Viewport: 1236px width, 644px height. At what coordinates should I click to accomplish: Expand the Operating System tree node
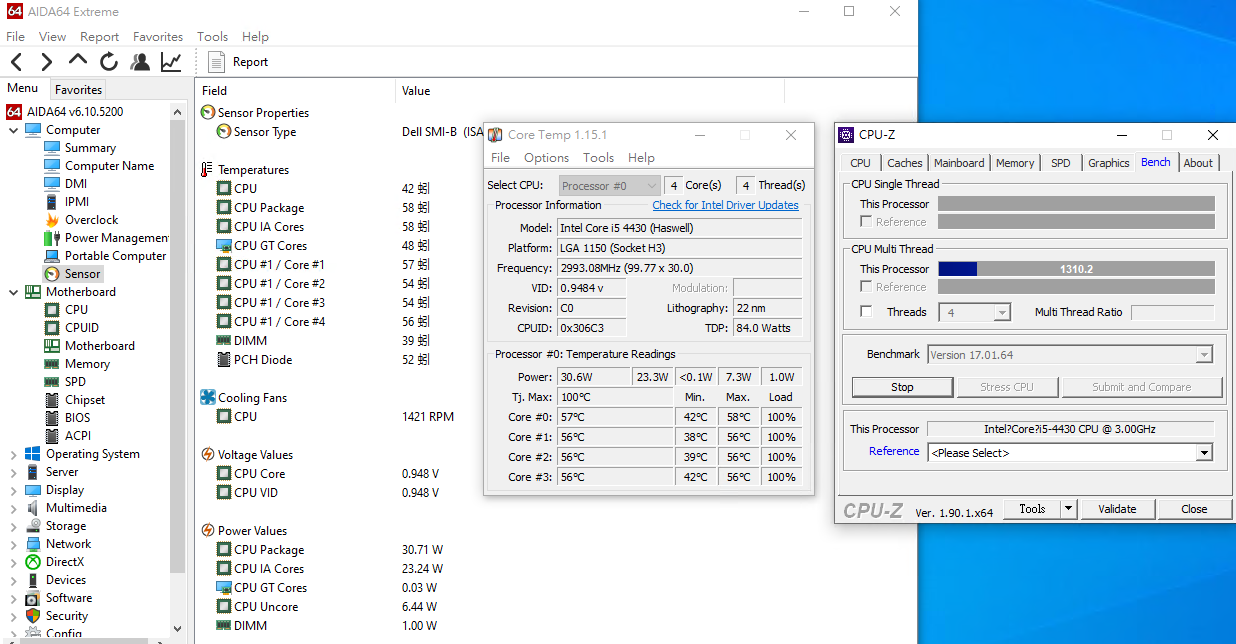coord(13,454)
